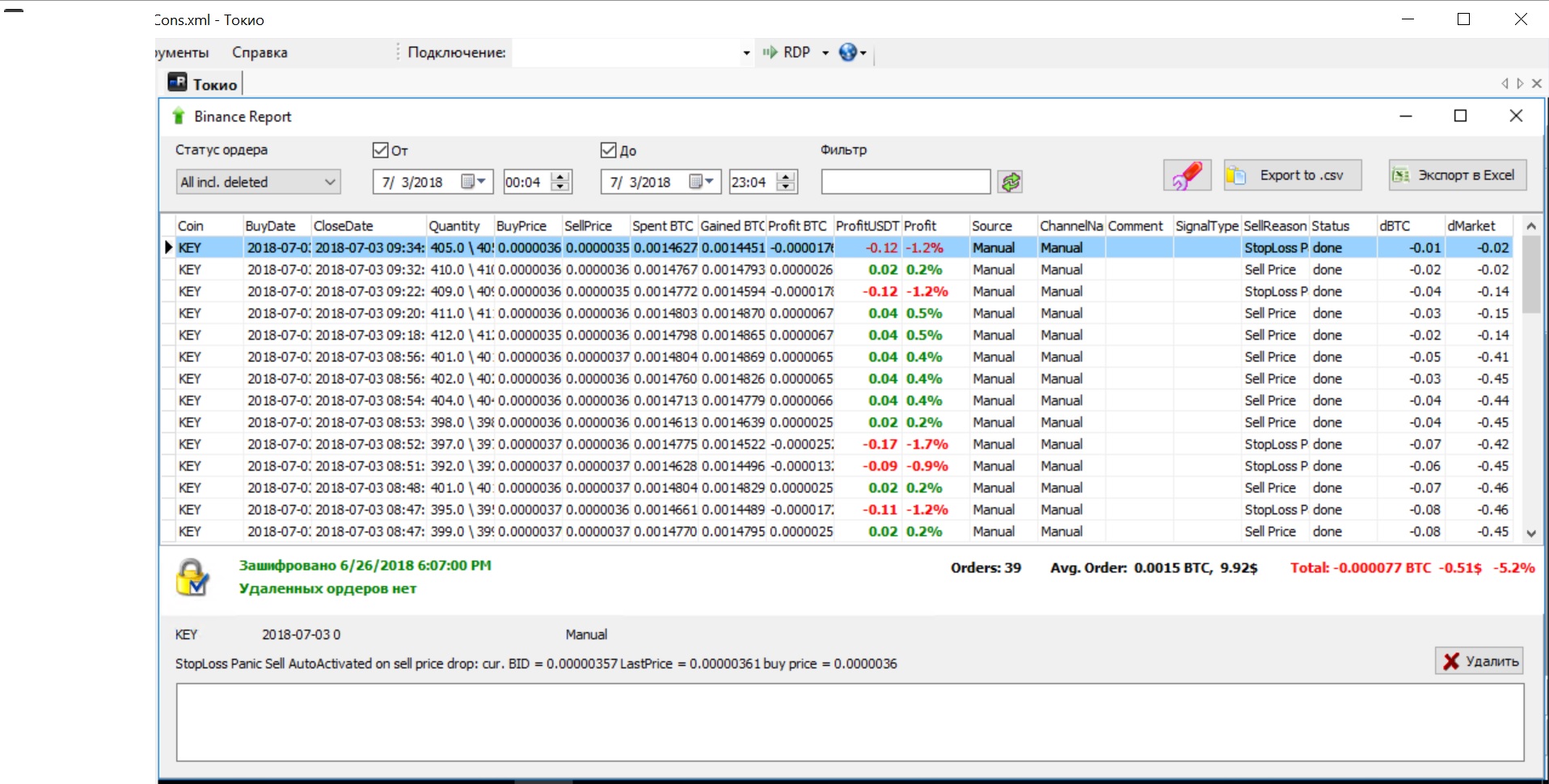The image size is (1549, 784).
Task: Sort by the Status column header
Action: (x=1342, y=226)
